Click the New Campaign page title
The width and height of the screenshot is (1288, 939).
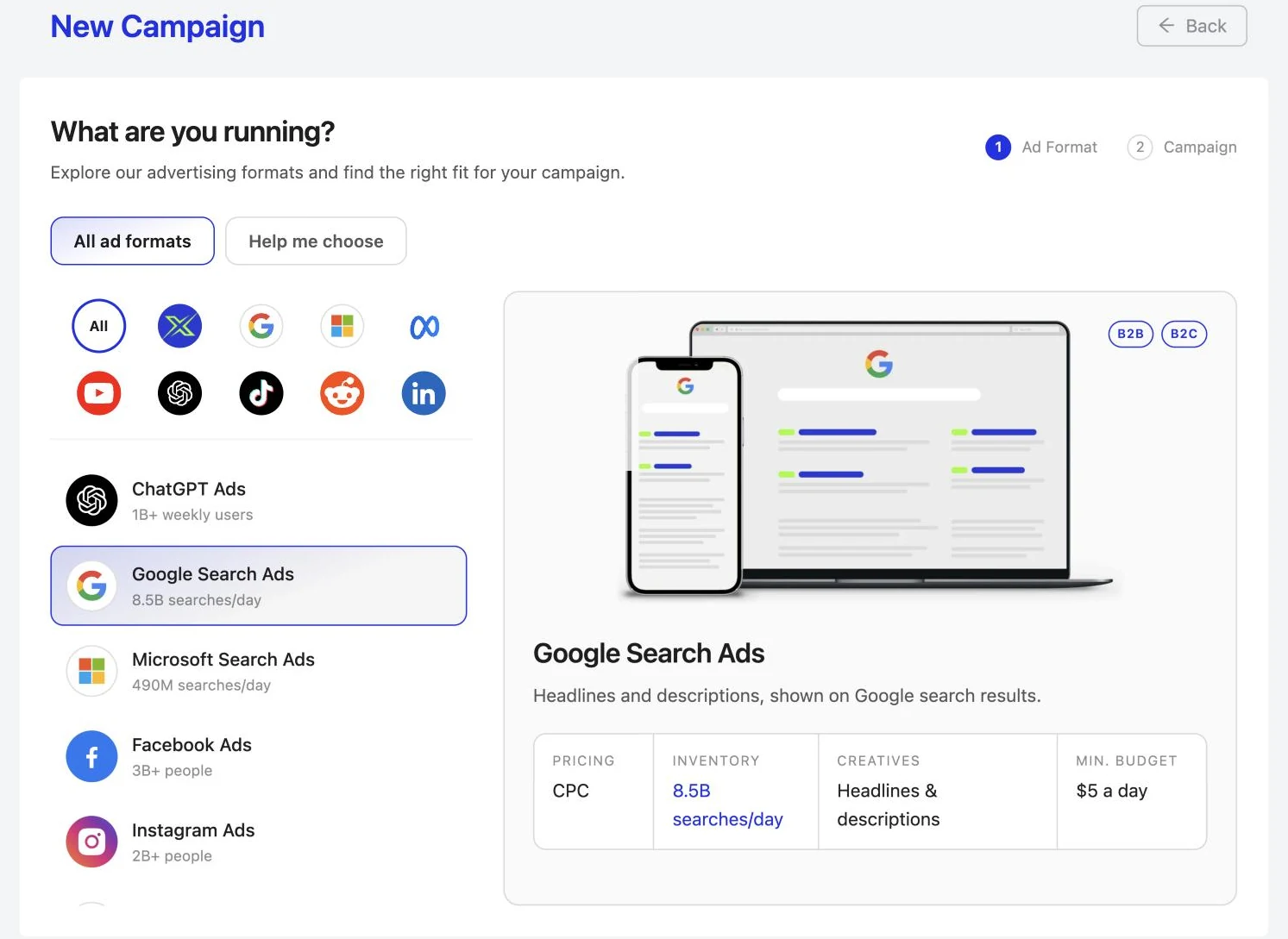pyautogui.click(x=157, y=27)
